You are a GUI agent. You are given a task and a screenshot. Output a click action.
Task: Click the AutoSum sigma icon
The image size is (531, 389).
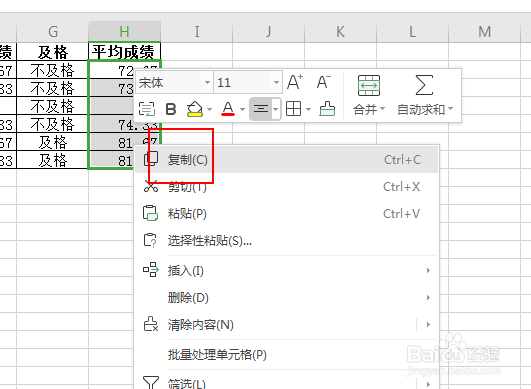click(424, 85)
